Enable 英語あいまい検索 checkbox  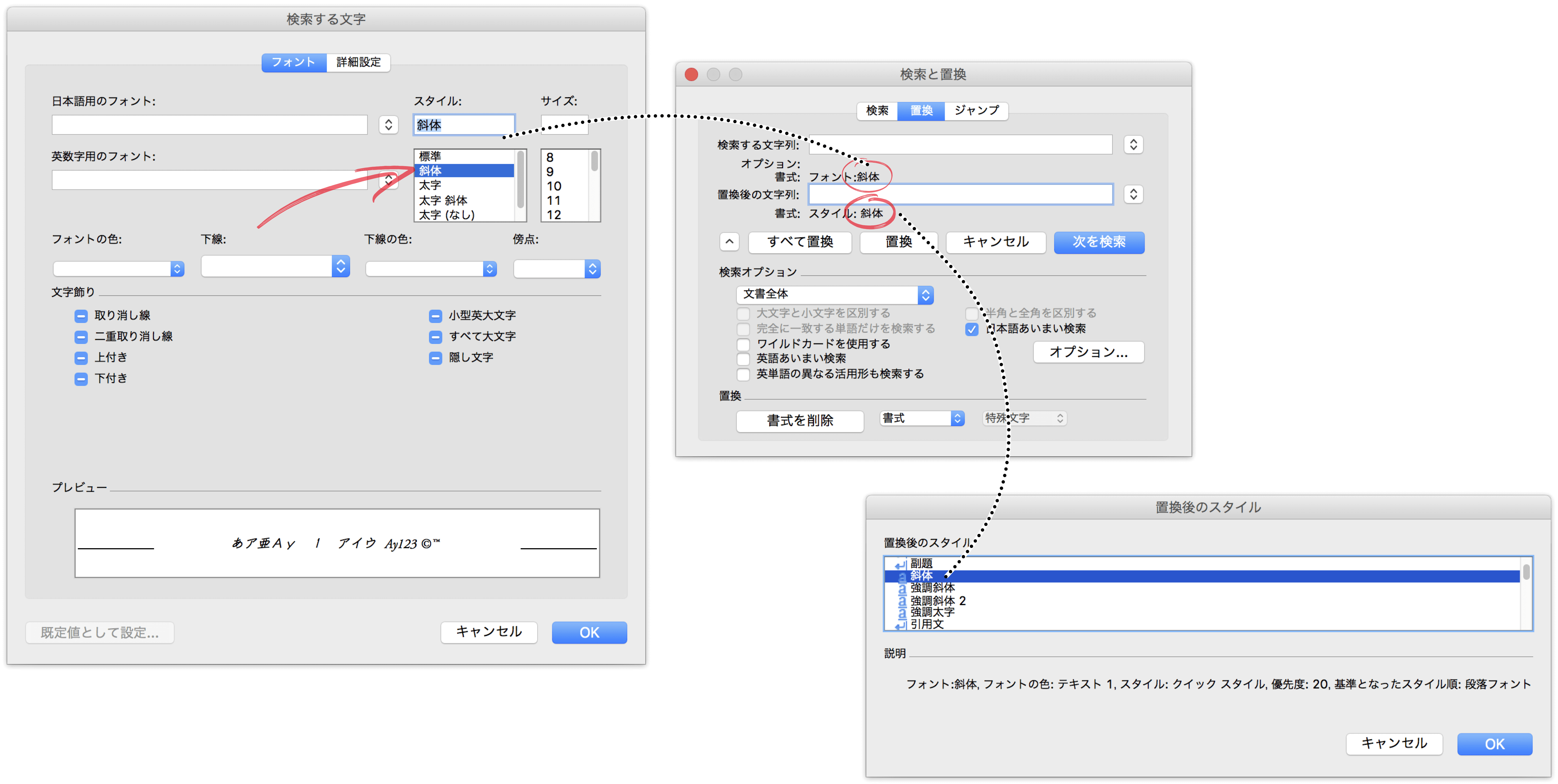(743, 360)
